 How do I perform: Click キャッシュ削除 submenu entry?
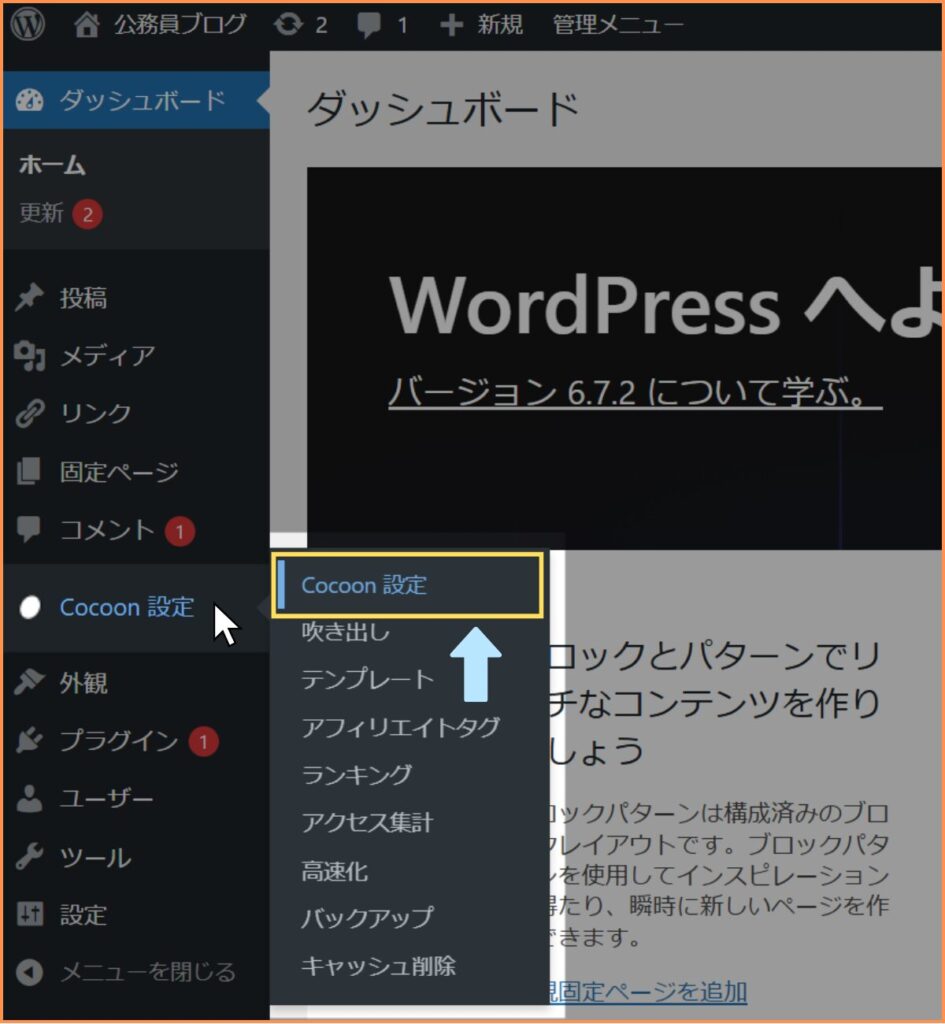[378, 965]
